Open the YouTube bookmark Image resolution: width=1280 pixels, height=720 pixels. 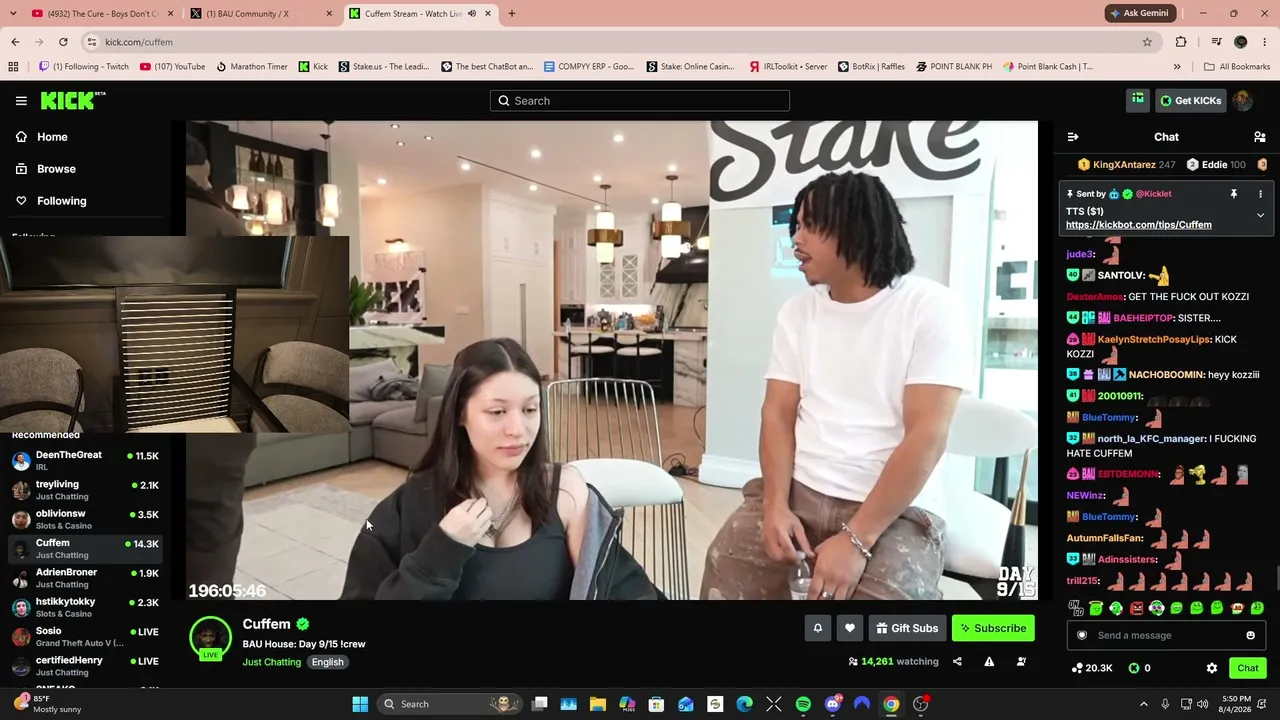[173, 67]
